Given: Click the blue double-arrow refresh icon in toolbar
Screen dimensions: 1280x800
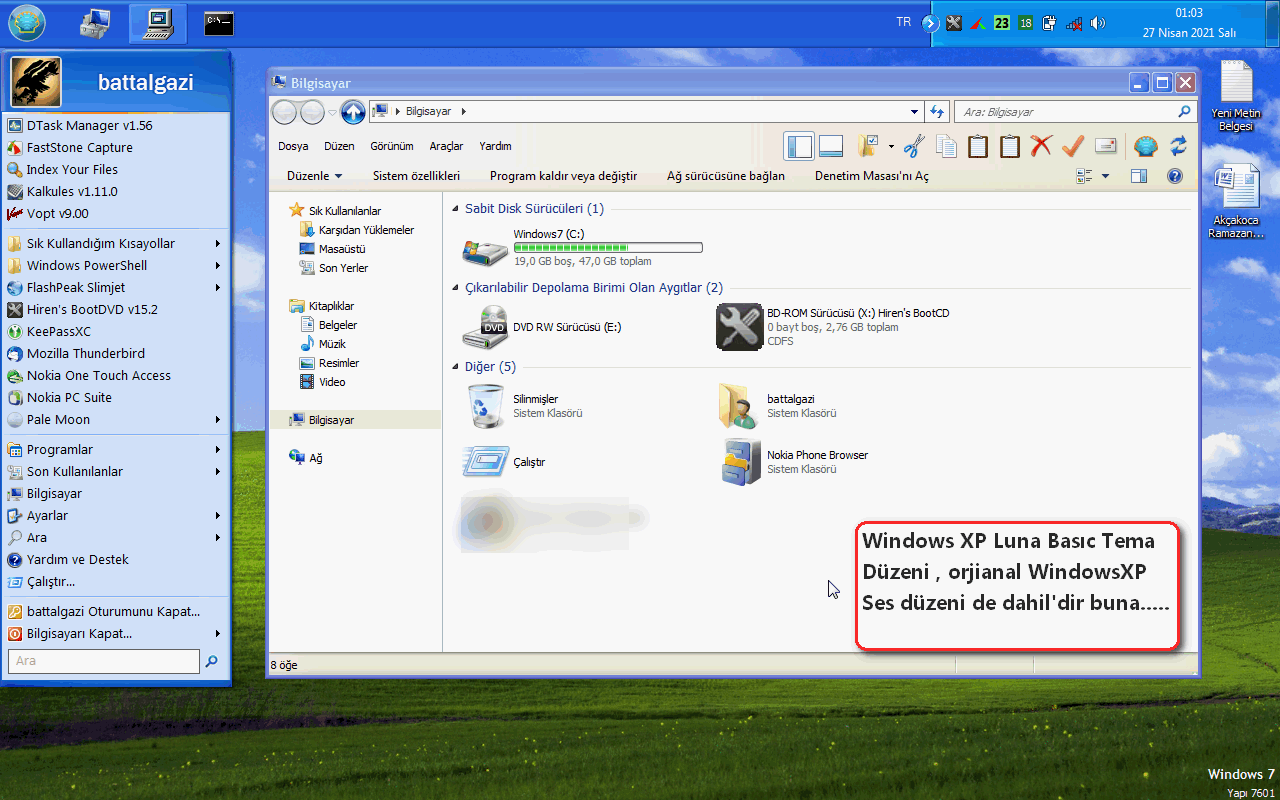Looking at the screenshot, I should pos(1178,146).
